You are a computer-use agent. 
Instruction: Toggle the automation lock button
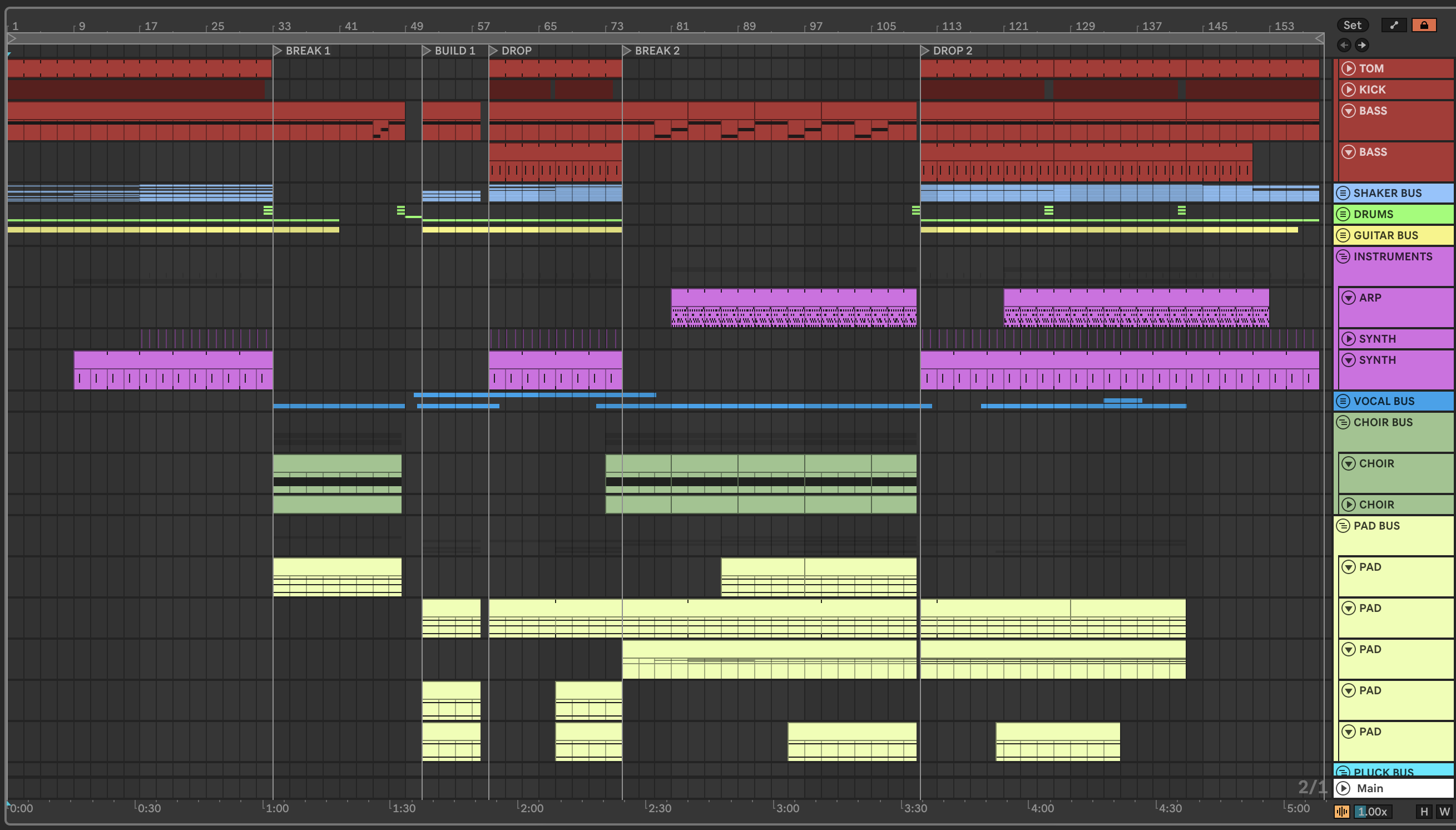(1424, 25)
